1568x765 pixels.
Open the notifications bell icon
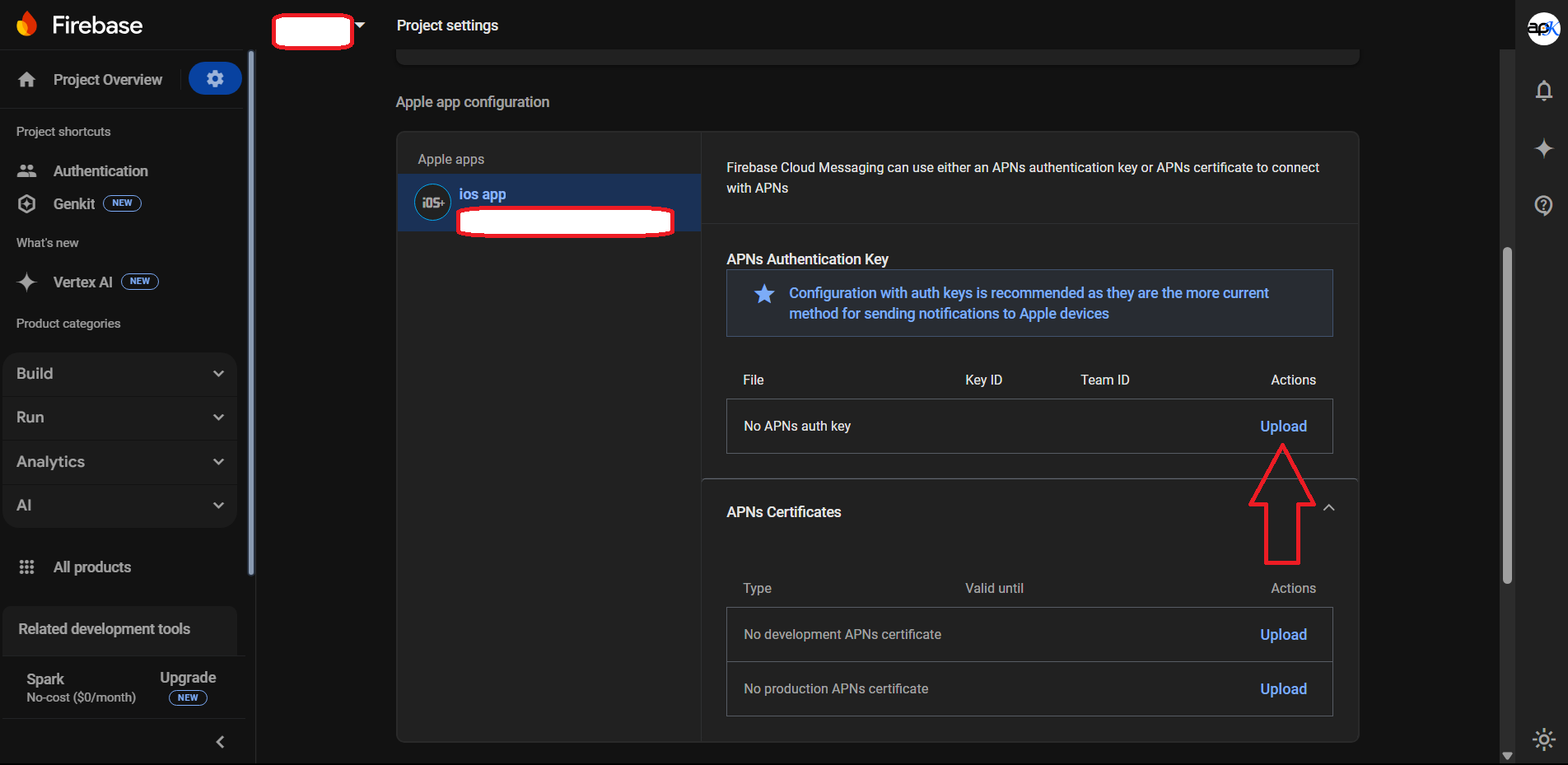point(1544,91)
